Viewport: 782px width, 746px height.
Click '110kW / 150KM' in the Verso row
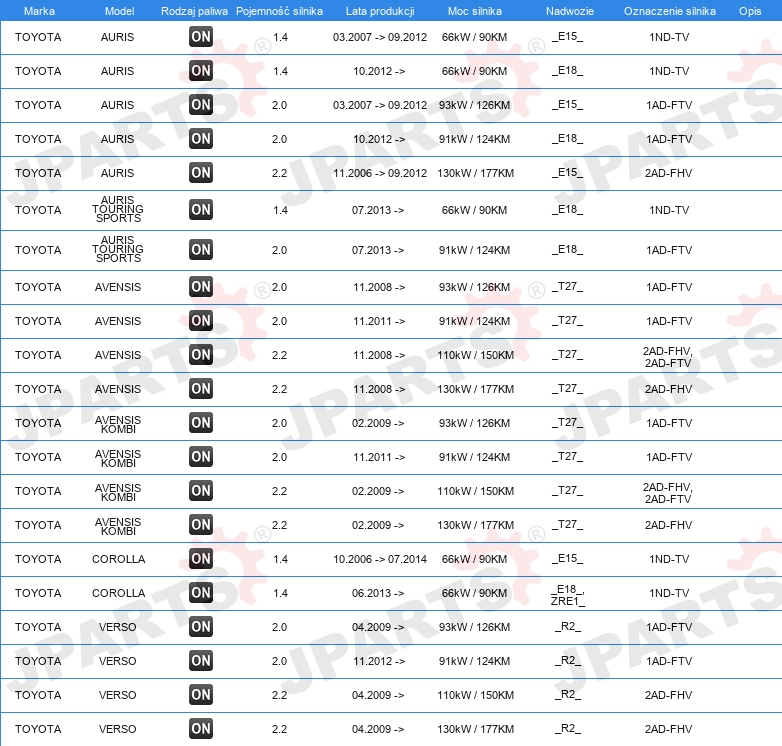click(x=475, y=695)
